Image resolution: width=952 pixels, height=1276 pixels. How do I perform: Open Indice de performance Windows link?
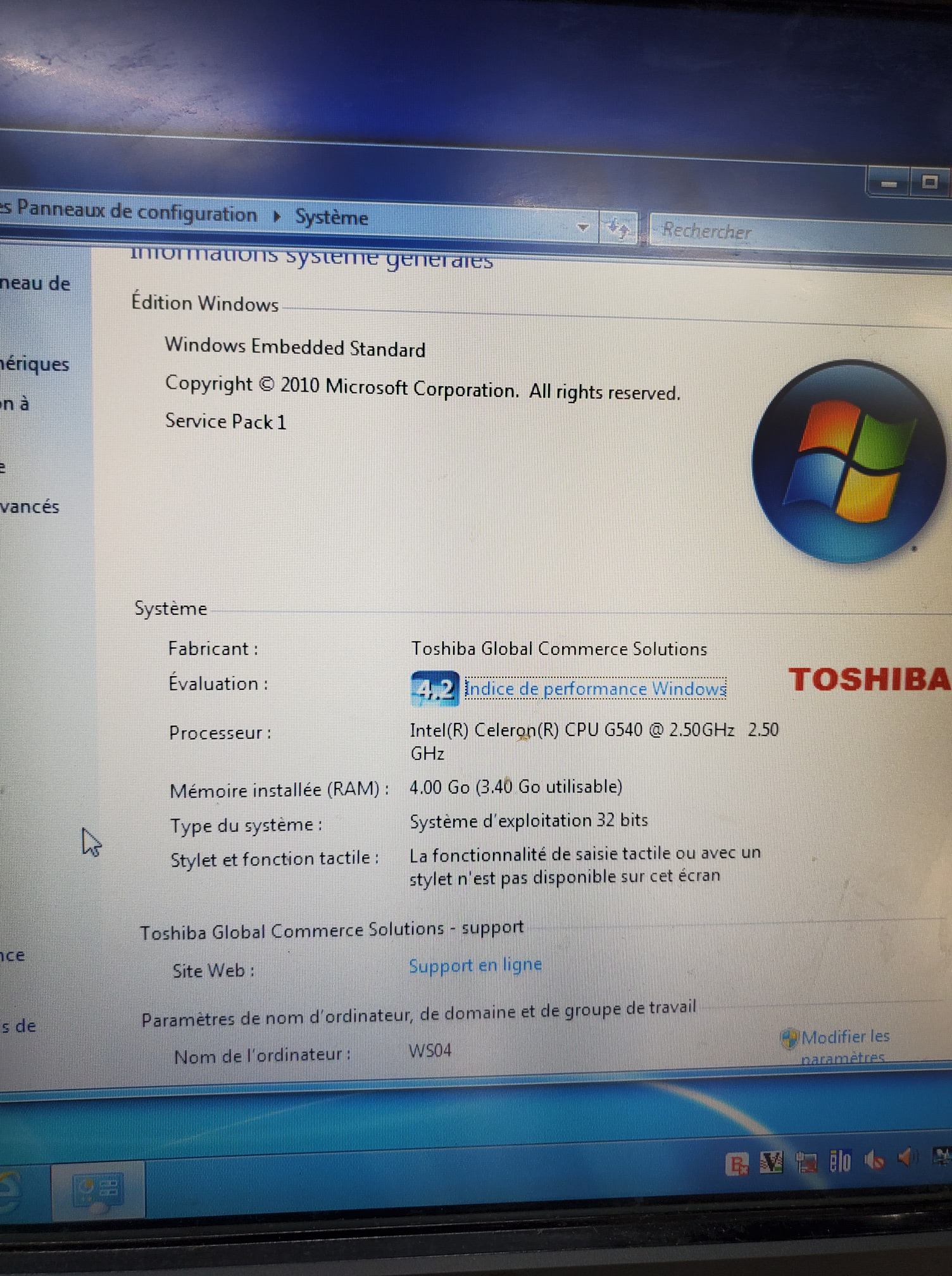(x=596, y=689)
